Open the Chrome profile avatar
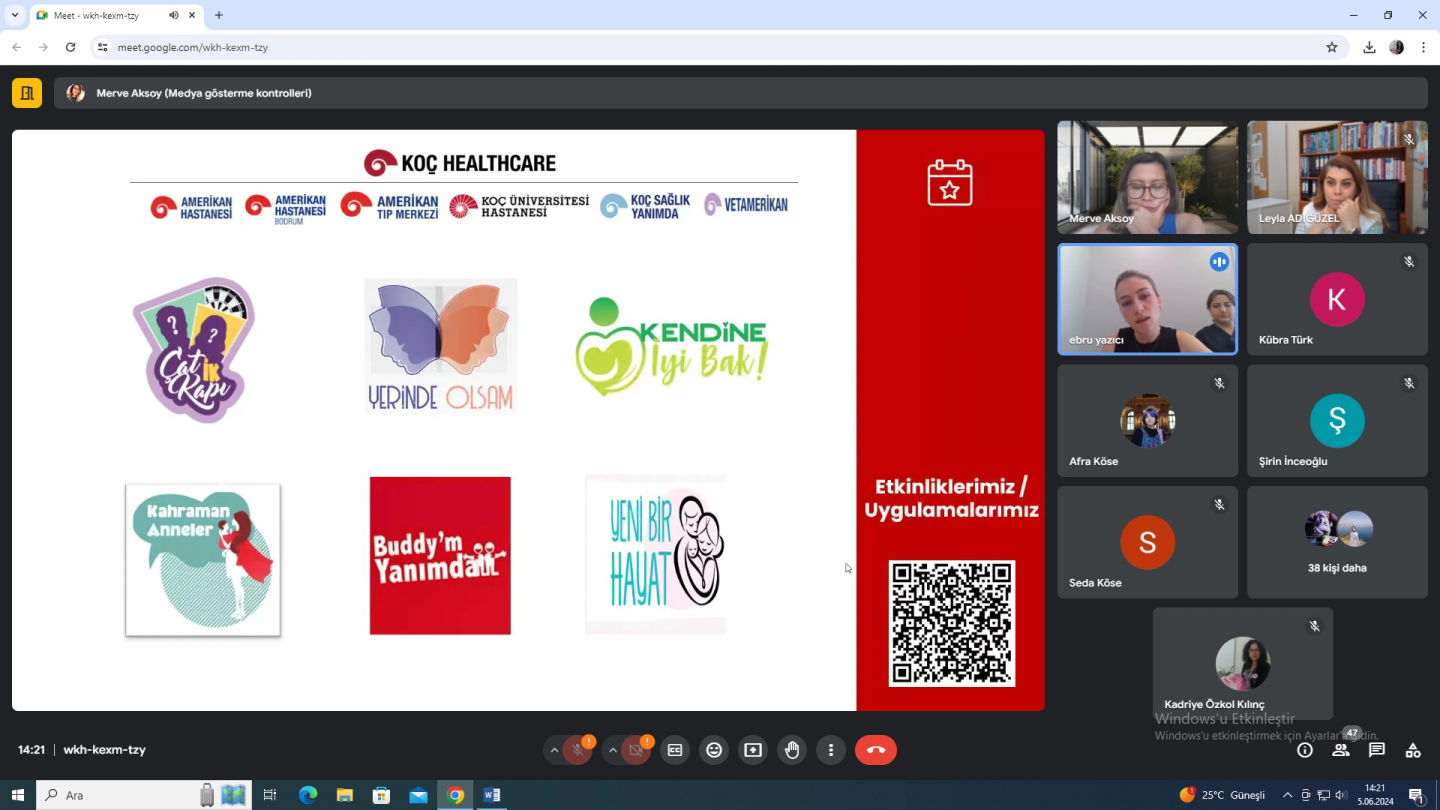 tap(1397, 47)
